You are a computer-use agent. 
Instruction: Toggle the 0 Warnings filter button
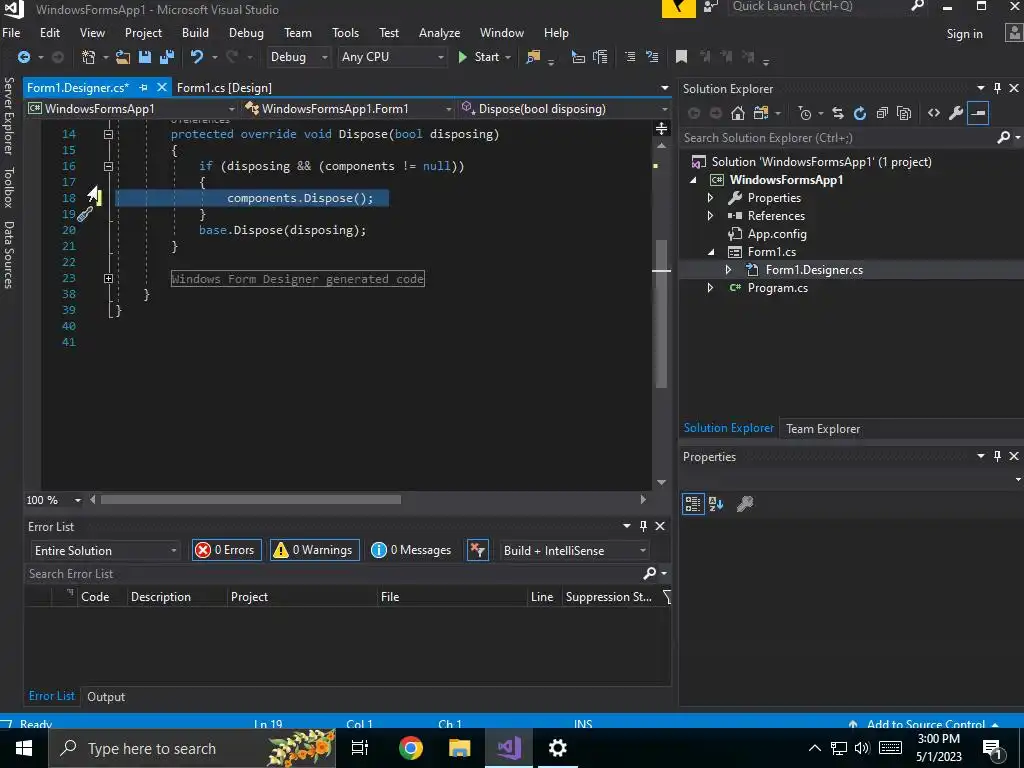pos(314,550)
